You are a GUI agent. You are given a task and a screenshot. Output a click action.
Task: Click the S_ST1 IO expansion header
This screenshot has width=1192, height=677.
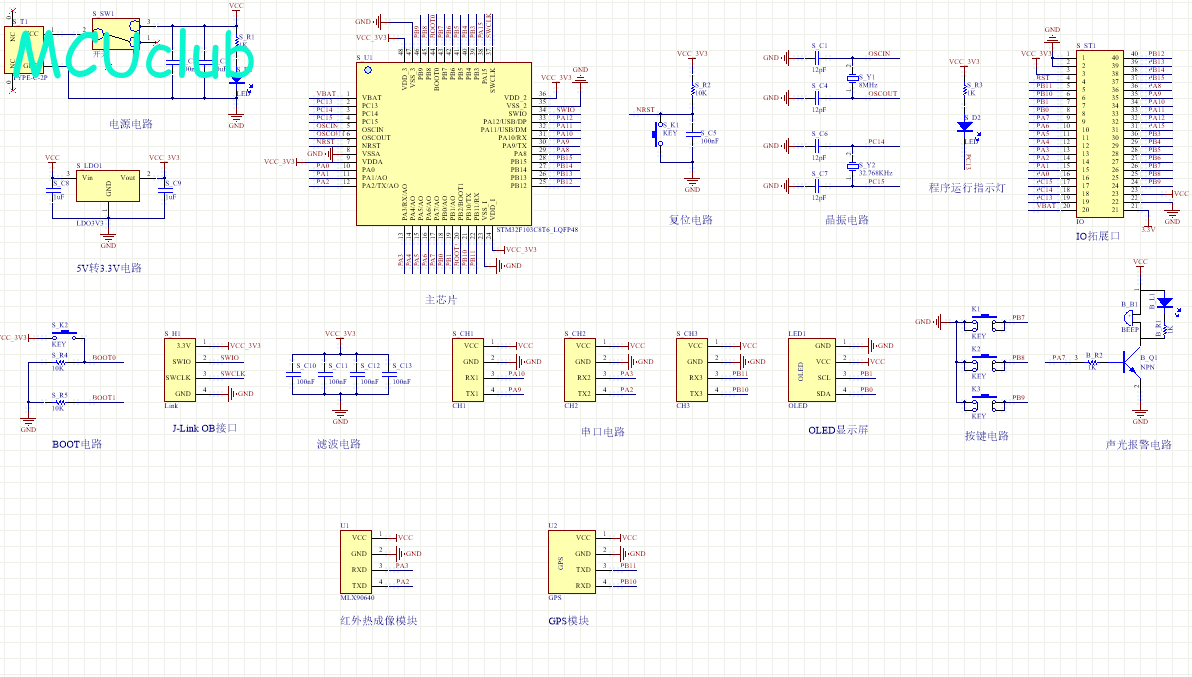tap(1100, 134)
